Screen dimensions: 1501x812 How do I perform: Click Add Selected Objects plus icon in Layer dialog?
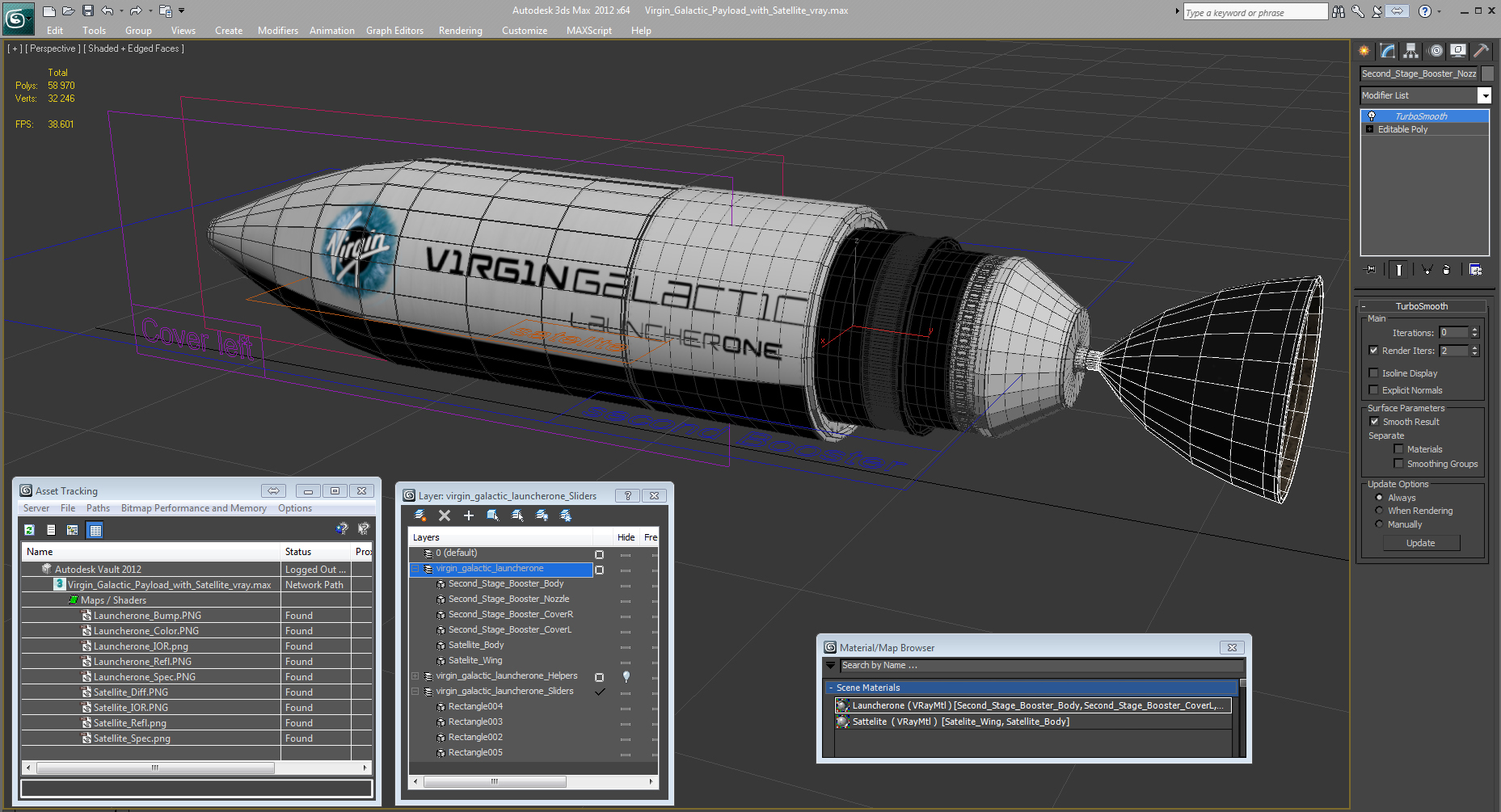pyautogui.click(x=469, y=515)
